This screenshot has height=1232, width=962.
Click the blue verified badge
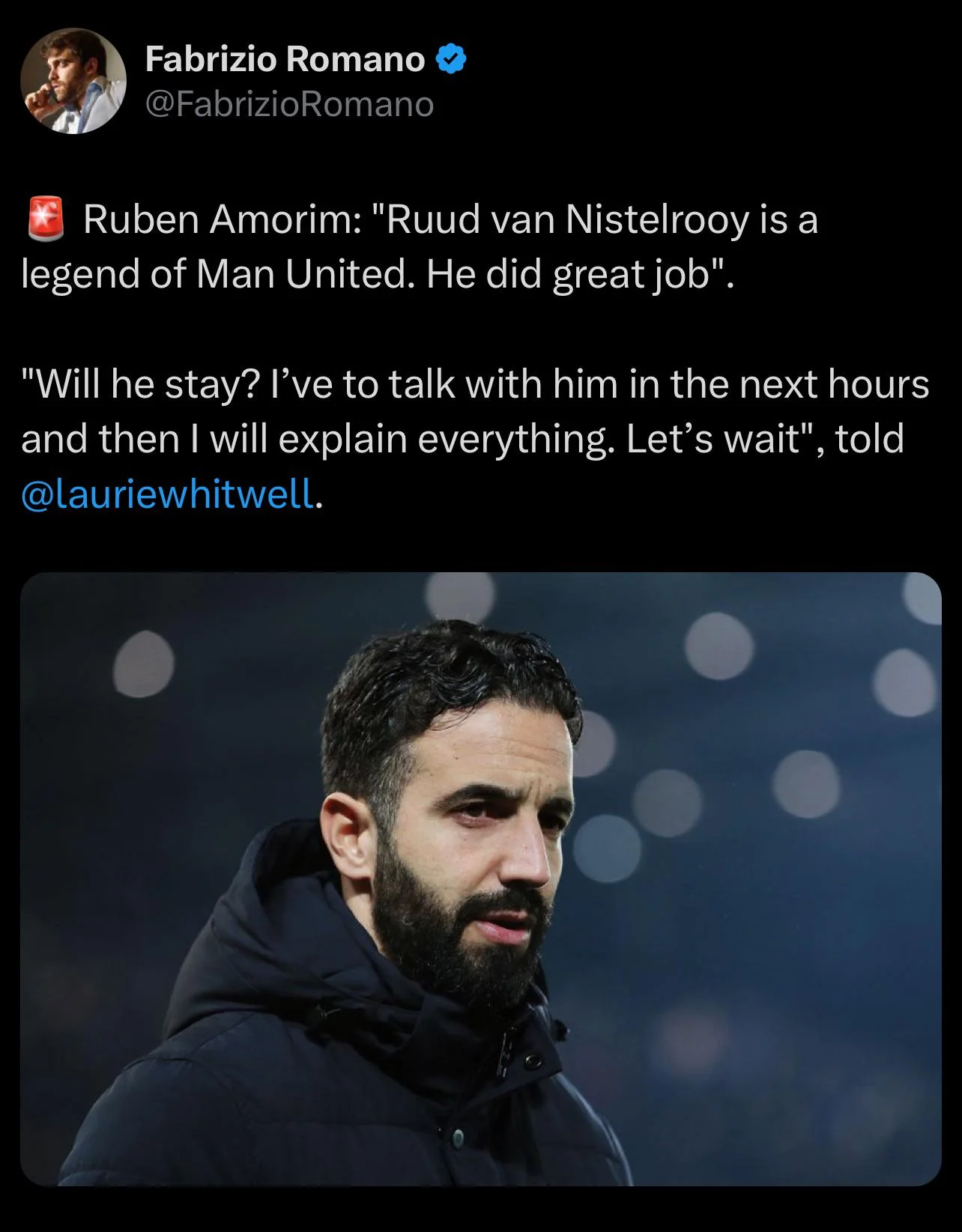[451, 59]
